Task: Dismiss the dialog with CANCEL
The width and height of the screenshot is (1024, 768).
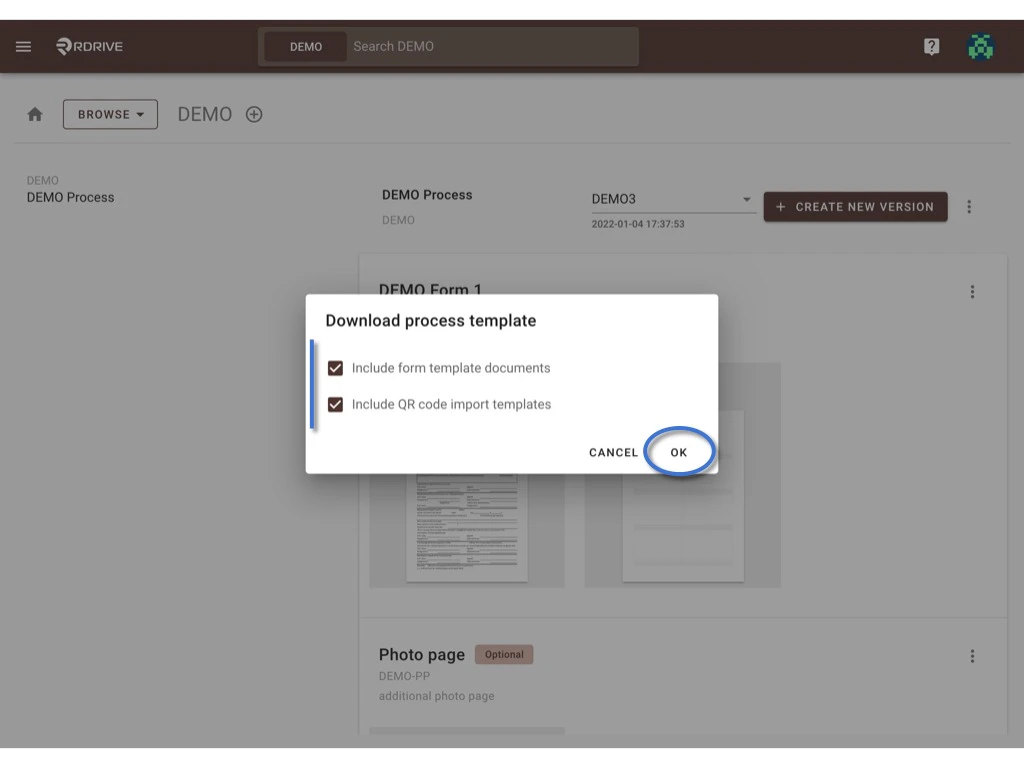Action: 613,452
